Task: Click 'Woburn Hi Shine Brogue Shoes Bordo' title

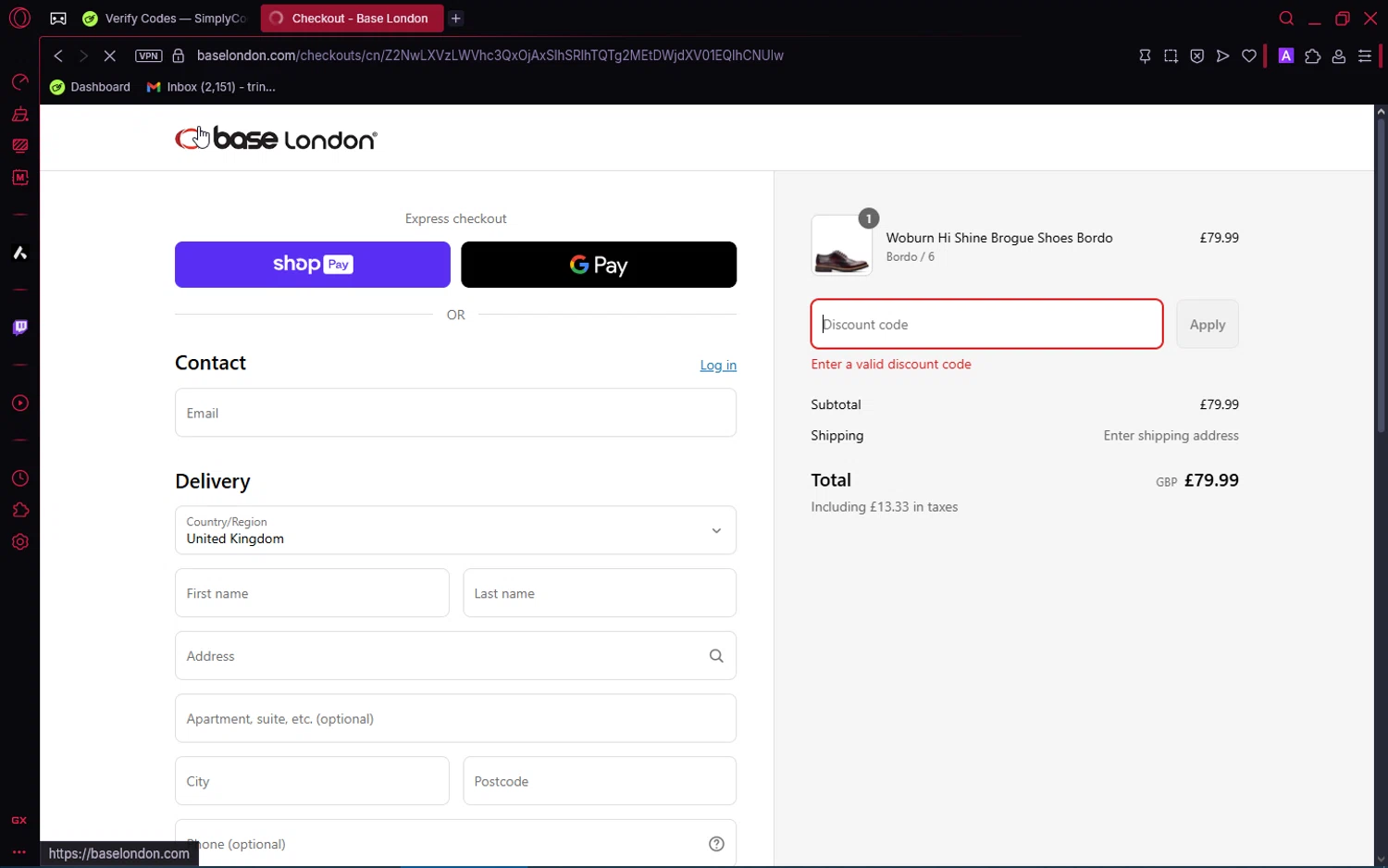Action: pos(999,238)
